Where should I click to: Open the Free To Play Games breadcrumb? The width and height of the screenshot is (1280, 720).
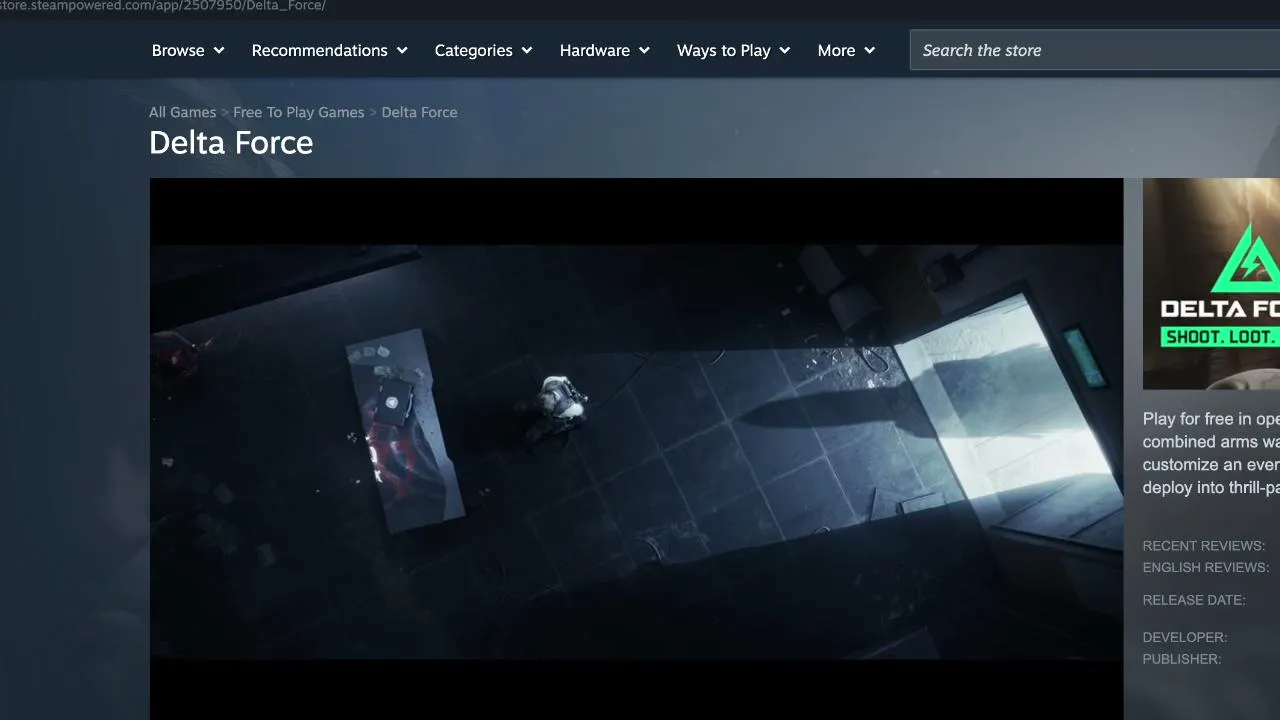pyautogui.click(x=299, y=112)
